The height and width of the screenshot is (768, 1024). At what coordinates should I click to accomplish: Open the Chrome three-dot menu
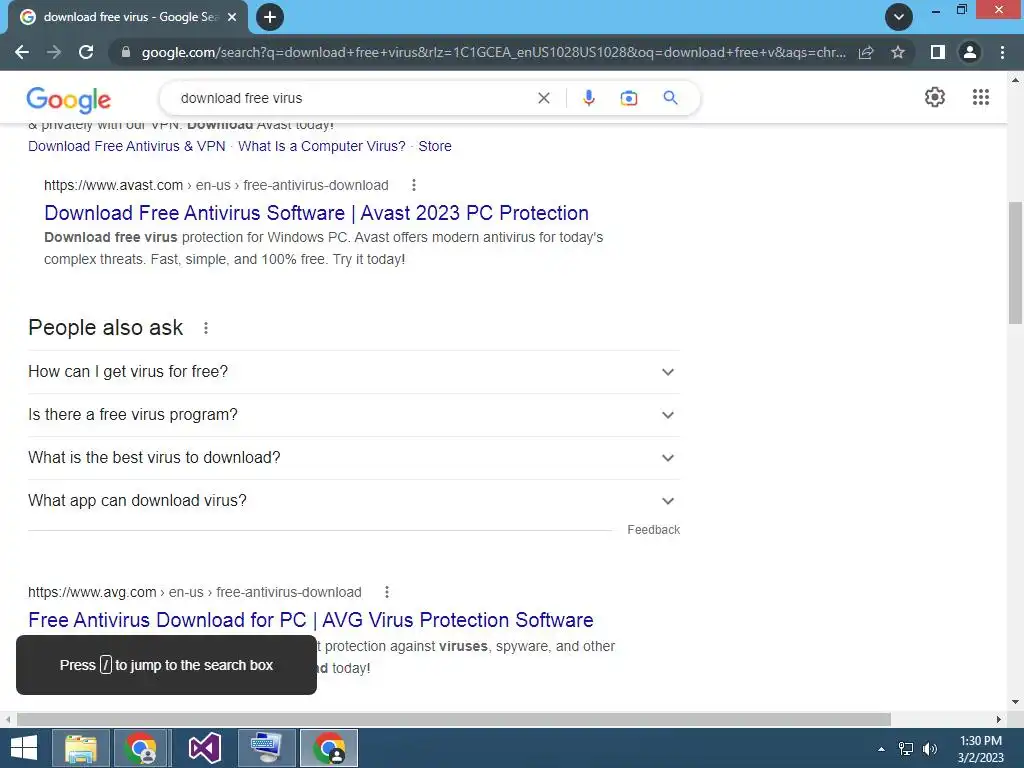click(x=1002, y=52)
